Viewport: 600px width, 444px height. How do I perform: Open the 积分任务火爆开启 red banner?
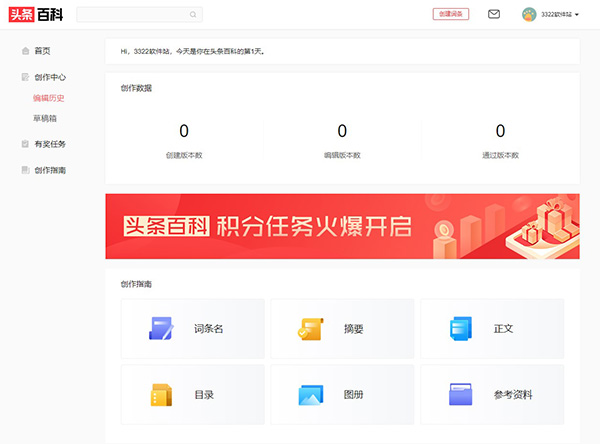coord(342,226)
